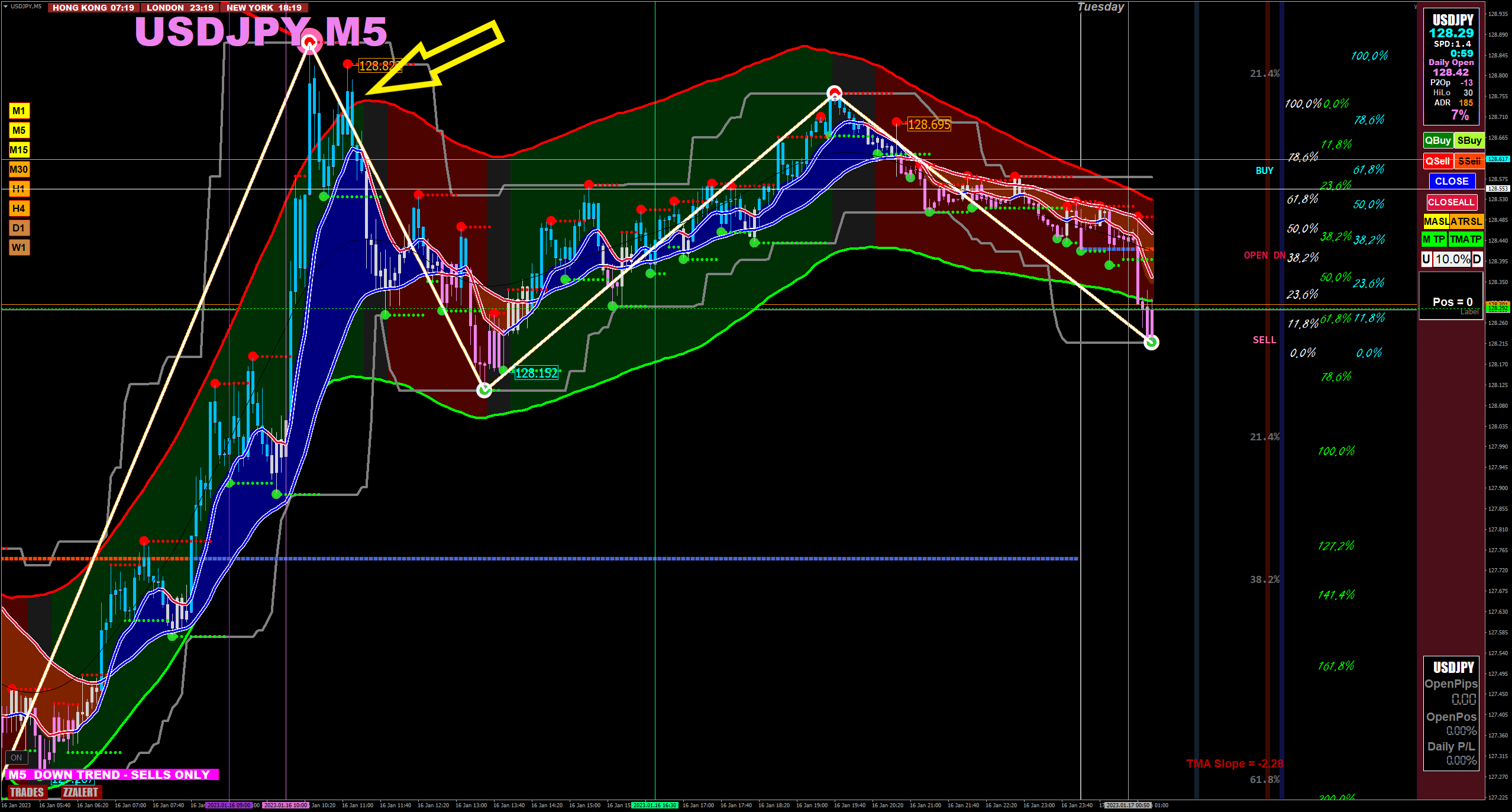Decrease risk percent with D button
This screenshot has width=1512, height=812.
tap(1477, 259)
